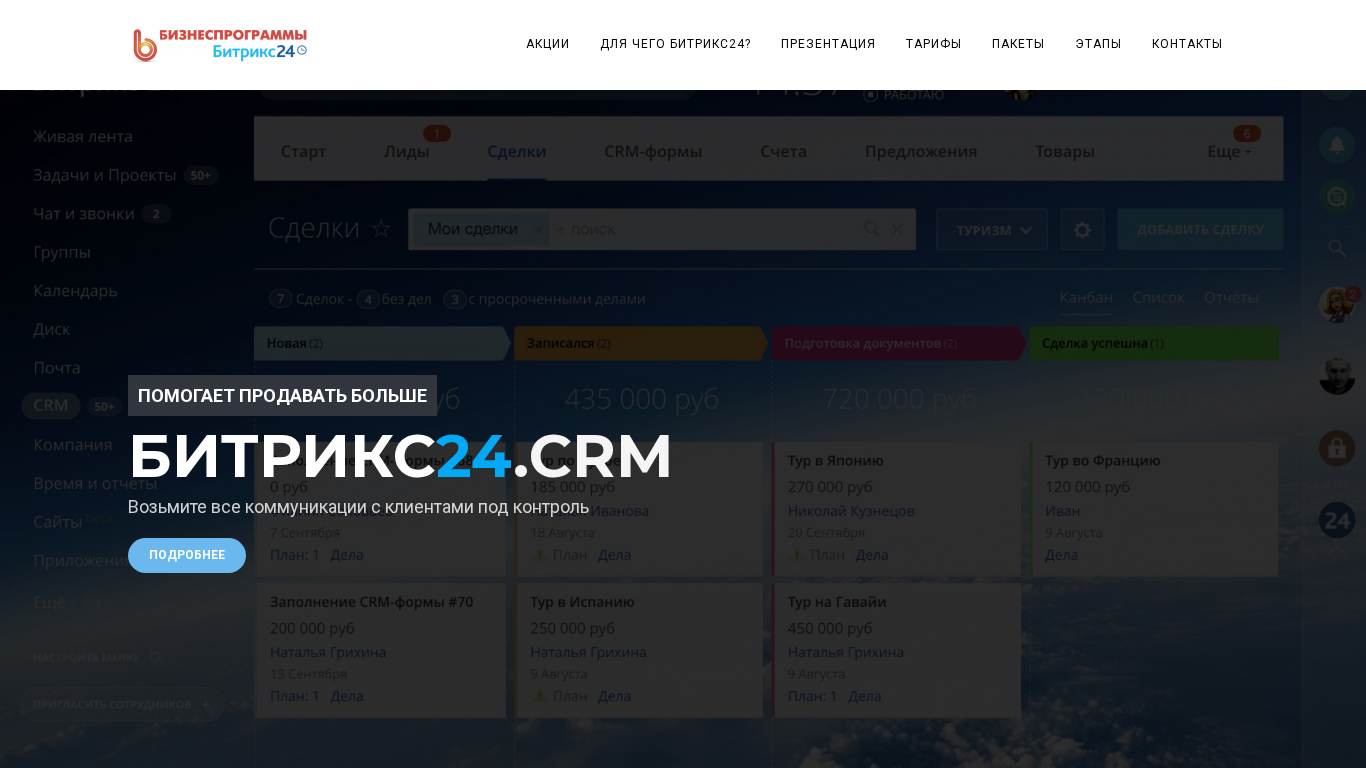Click the Записался kanban stage header
Image resolution: width=1366 pixels, height=768 pixels.
point(640,343)
